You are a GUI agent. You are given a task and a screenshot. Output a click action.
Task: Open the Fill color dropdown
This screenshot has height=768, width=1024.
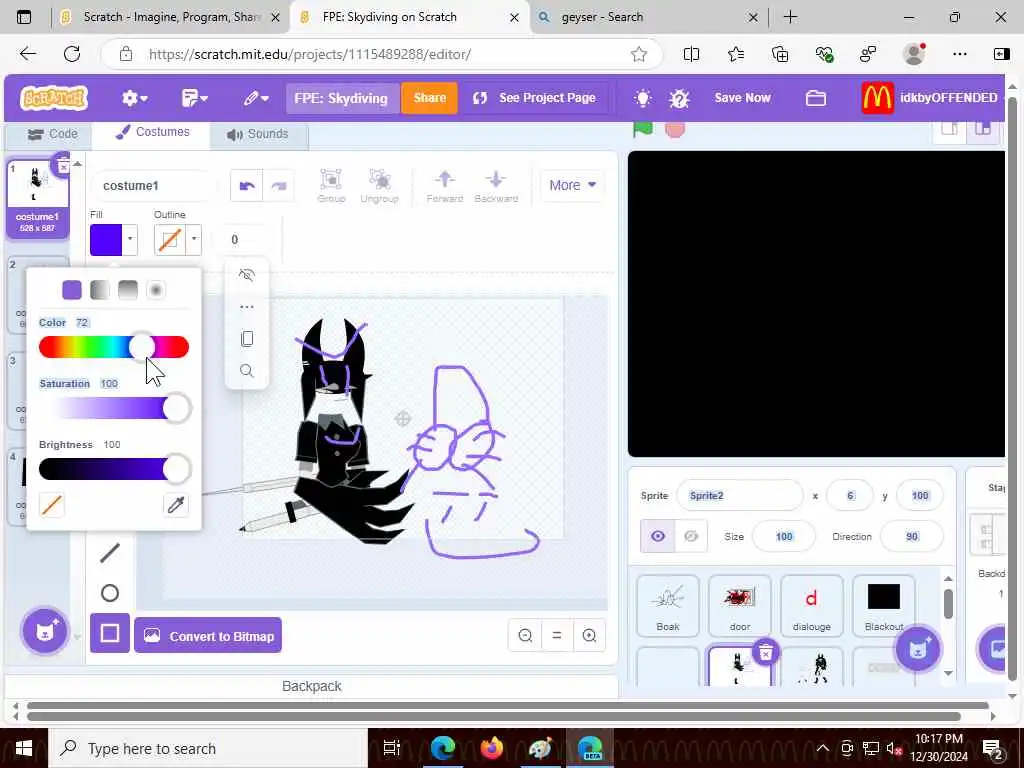pos(130,240)
